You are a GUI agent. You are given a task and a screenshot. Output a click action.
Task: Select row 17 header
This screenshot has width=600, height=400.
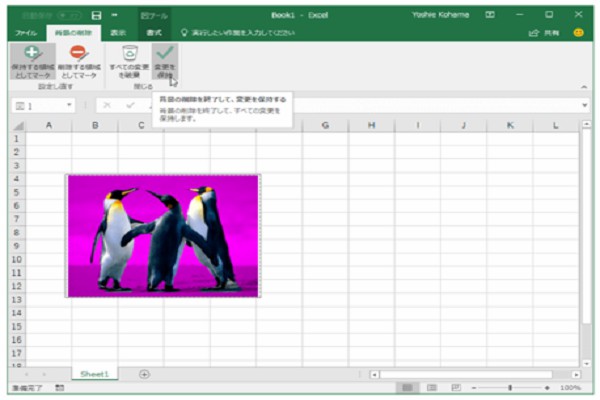tap(16, 353)
